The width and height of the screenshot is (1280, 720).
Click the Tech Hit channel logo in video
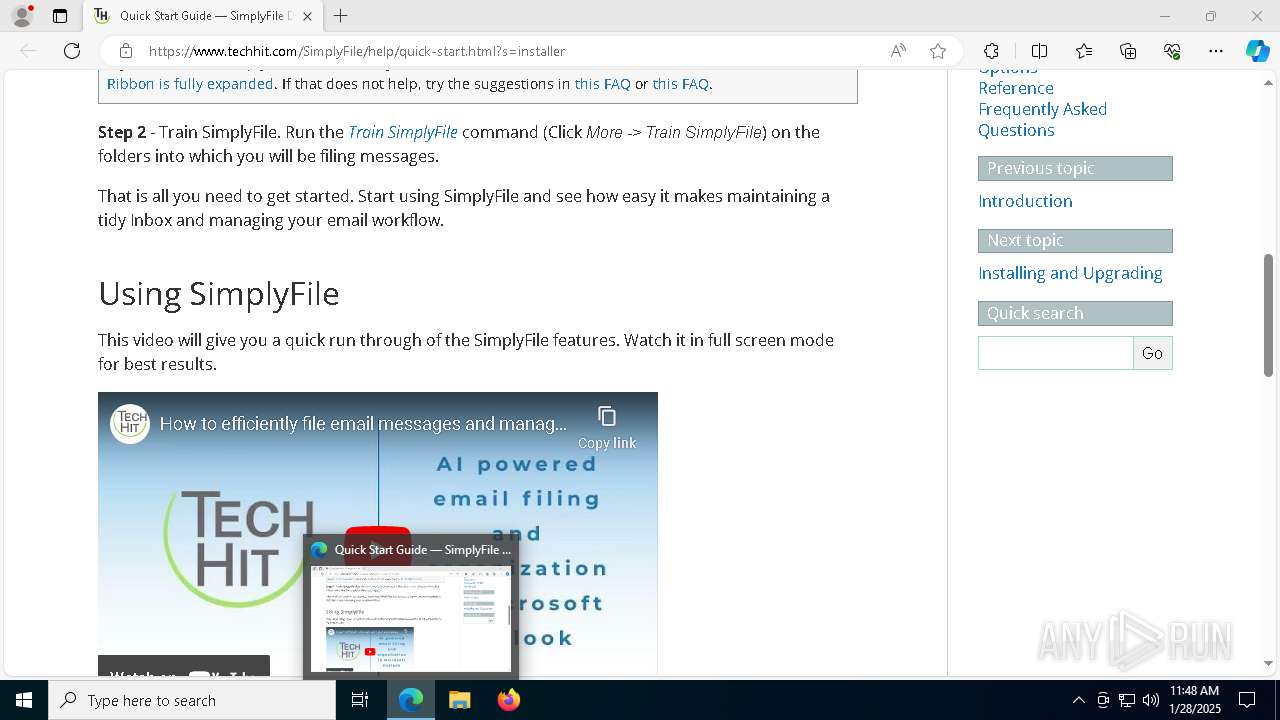coord(130,423)
